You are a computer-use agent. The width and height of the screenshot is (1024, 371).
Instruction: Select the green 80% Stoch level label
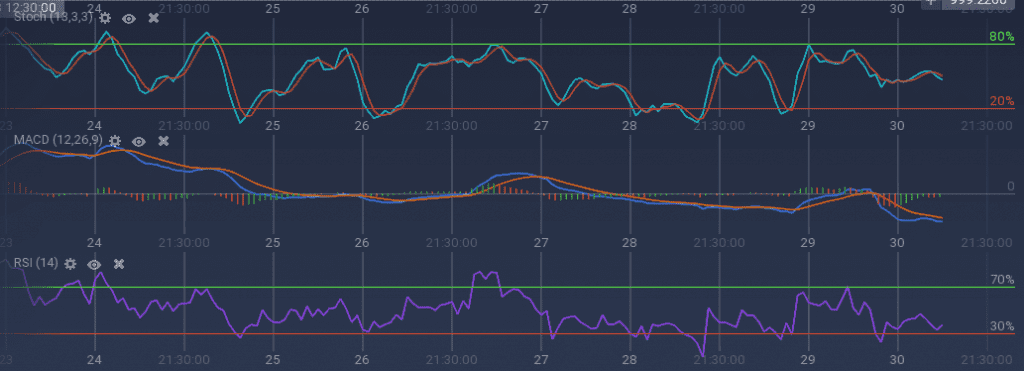(1001, 37)
